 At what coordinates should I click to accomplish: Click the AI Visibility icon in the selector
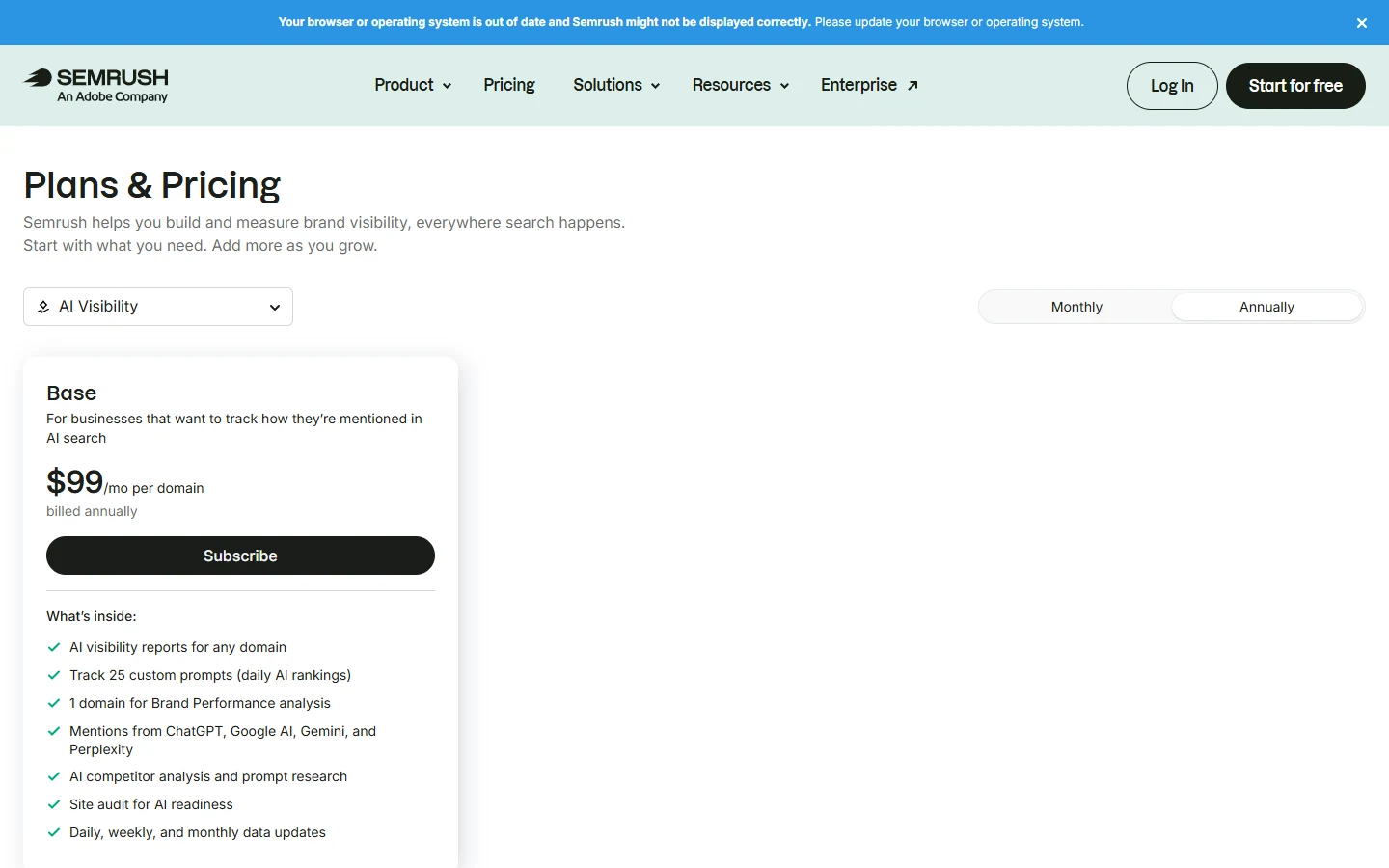coord(43,307)
